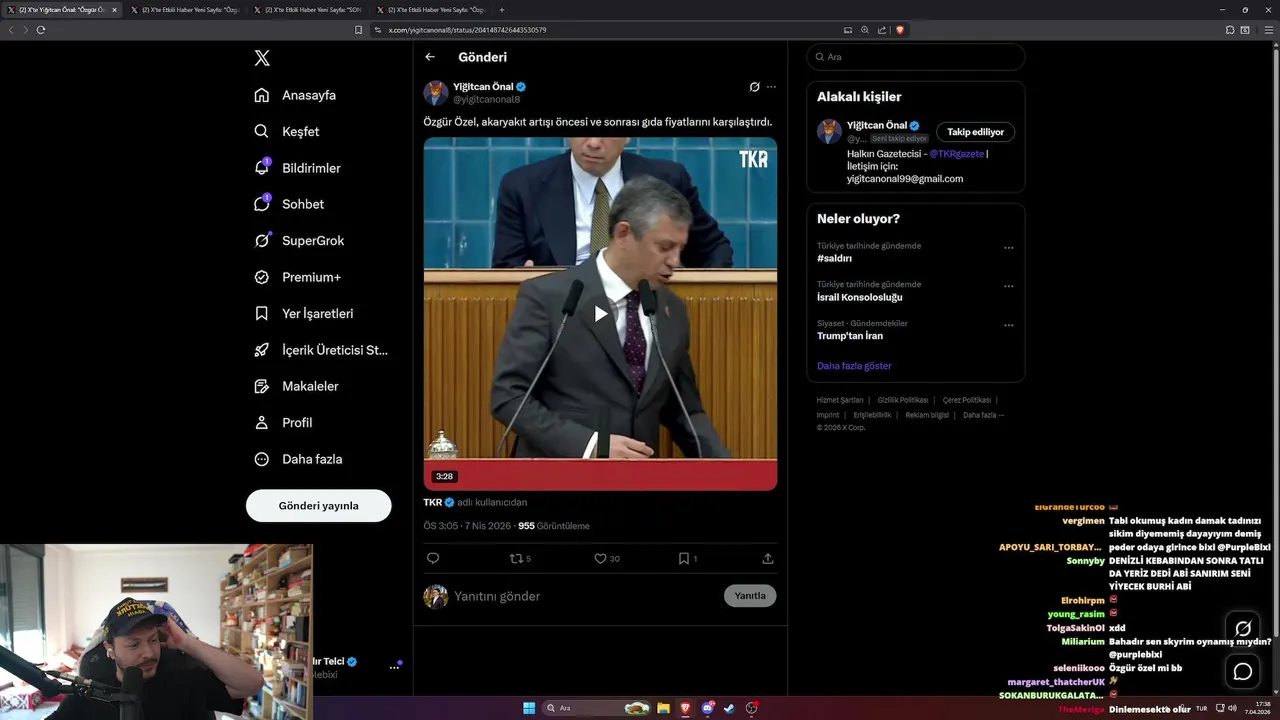Open Trump'tan İran trending topic
Screen dimensions: 1280x720
[850, 336]
